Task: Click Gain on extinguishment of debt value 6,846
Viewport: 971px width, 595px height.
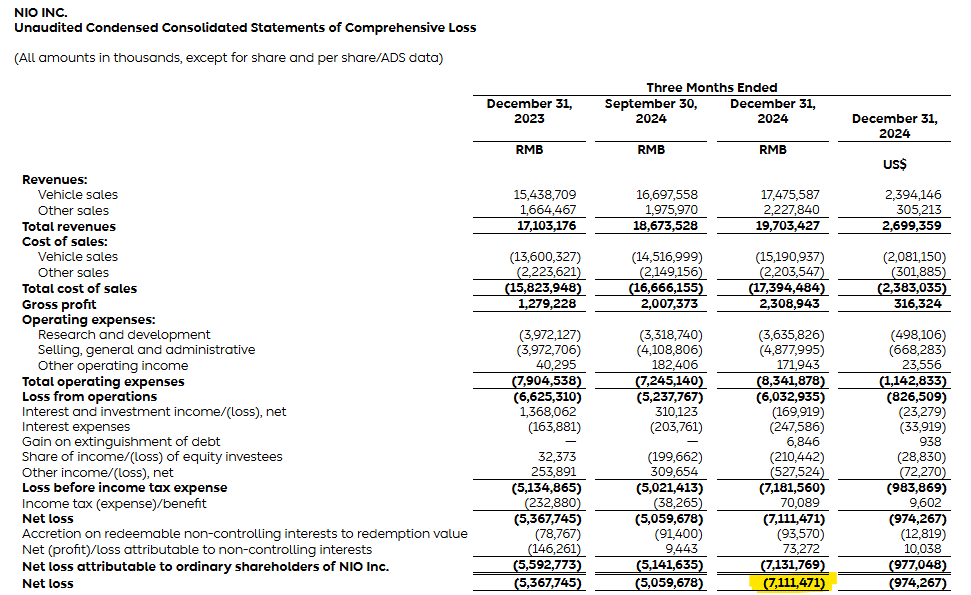Action: coord(807,441)
